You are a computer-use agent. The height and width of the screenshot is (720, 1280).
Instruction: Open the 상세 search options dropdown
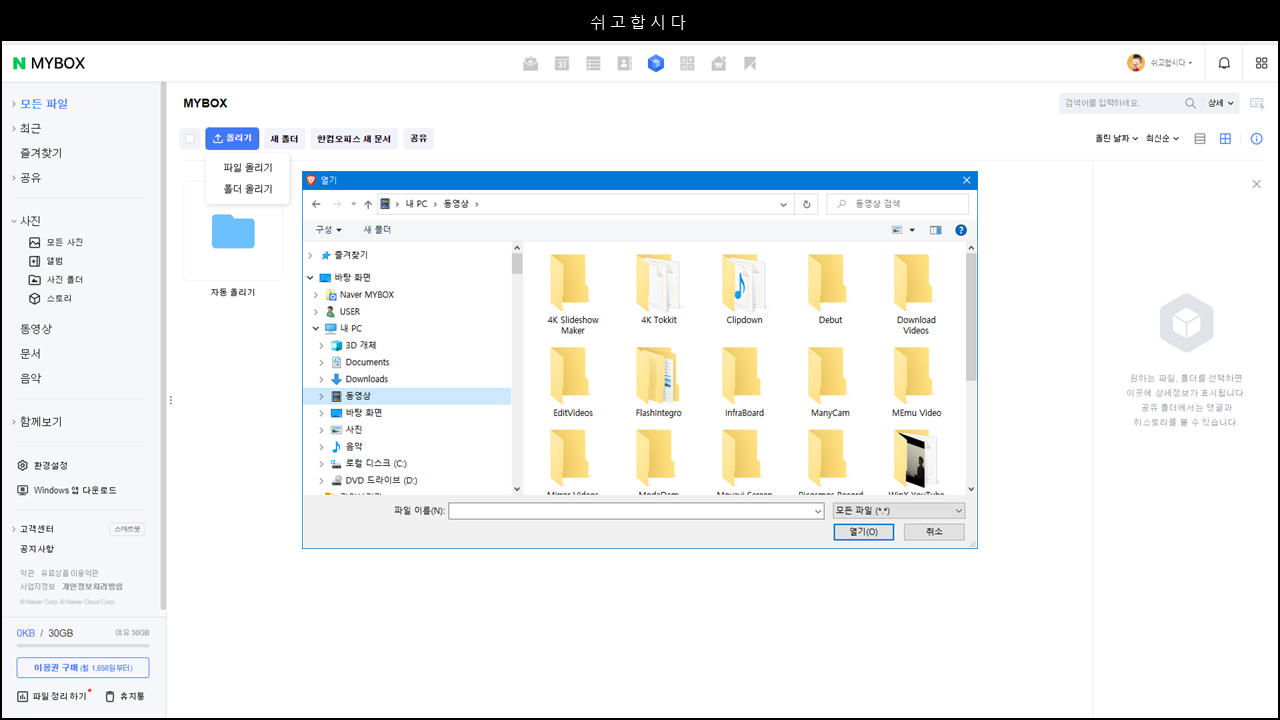coord(1221,103)
